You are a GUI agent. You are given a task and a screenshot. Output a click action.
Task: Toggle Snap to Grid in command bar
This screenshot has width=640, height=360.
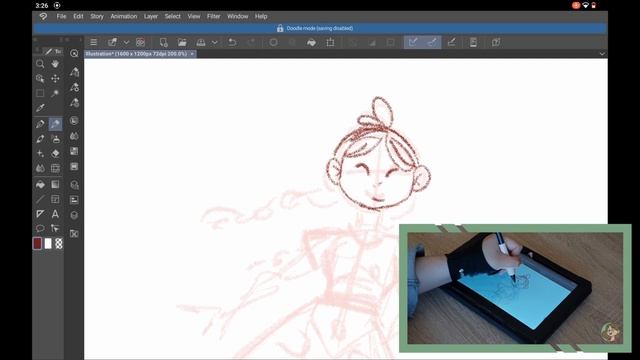tap(451, 42)
